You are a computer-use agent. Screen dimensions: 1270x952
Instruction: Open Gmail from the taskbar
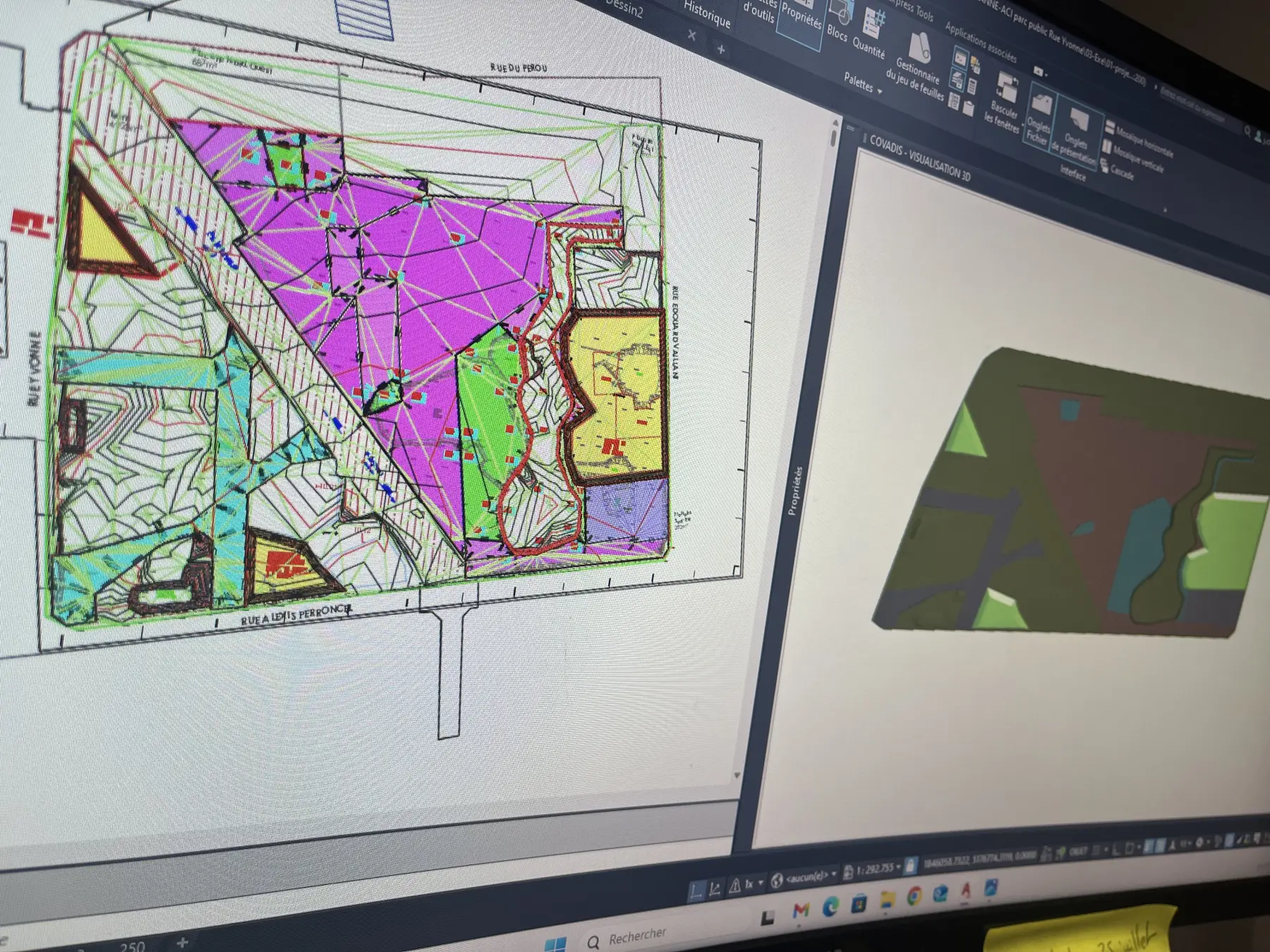tap(801, 910)
